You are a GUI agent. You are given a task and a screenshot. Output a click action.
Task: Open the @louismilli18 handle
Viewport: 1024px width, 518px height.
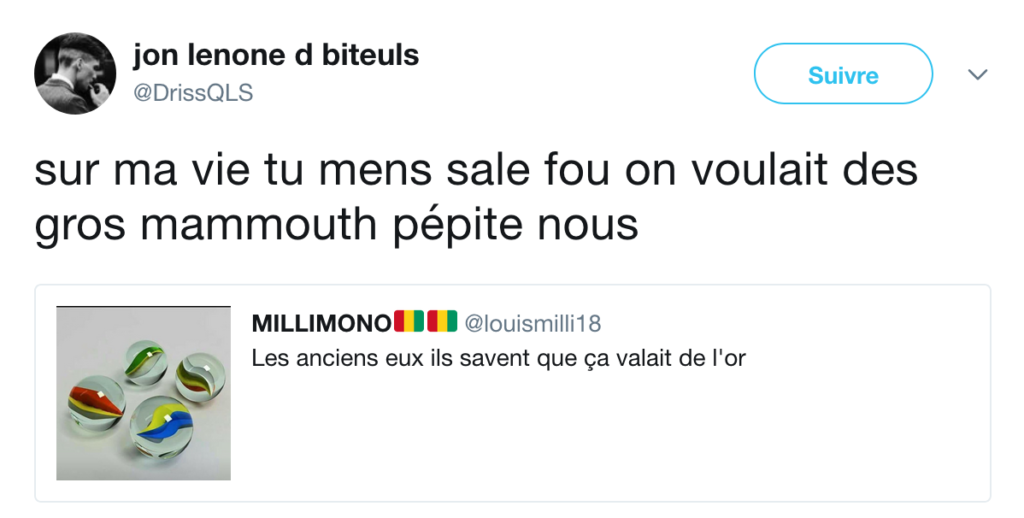click(x=533, y=323)
